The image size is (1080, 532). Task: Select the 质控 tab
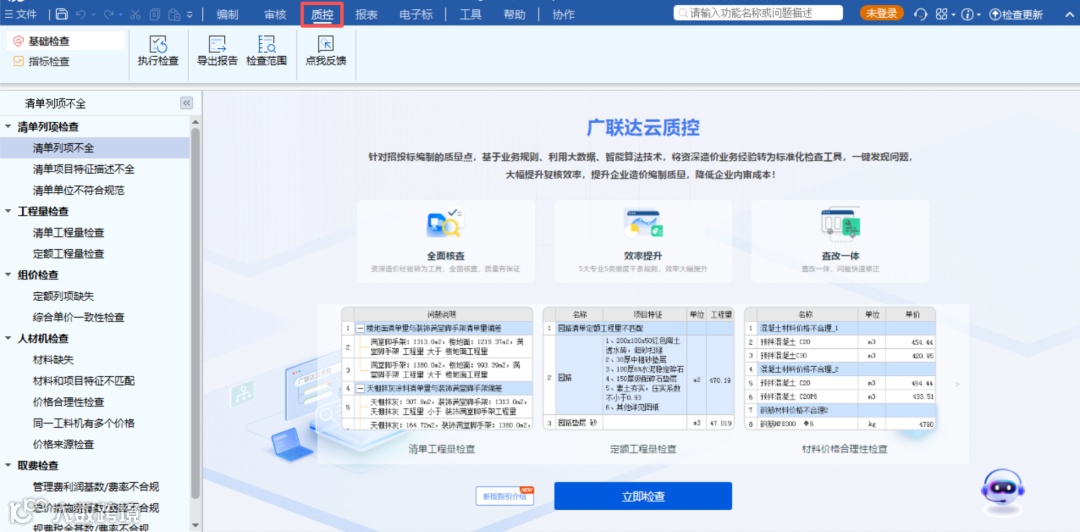322,14
